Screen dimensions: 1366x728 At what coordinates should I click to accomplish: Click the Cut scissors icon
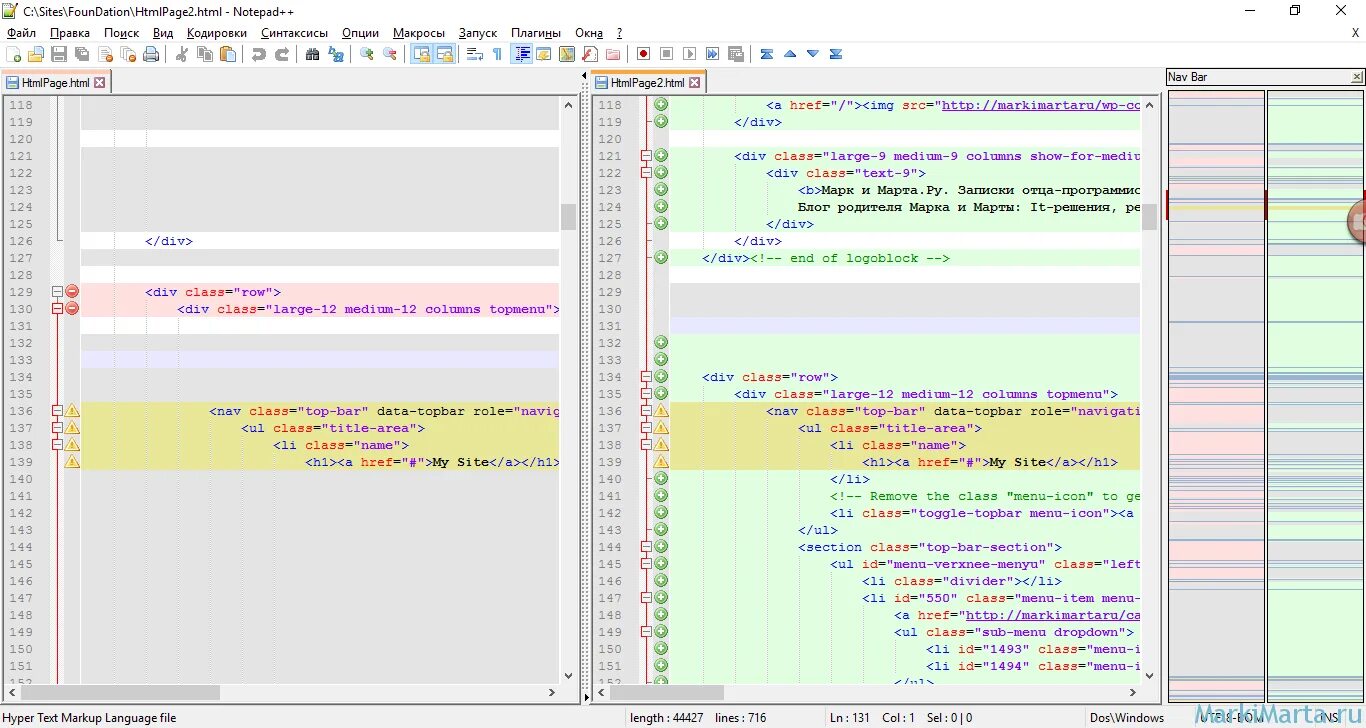pyautogui.click(x=182, y=54)
